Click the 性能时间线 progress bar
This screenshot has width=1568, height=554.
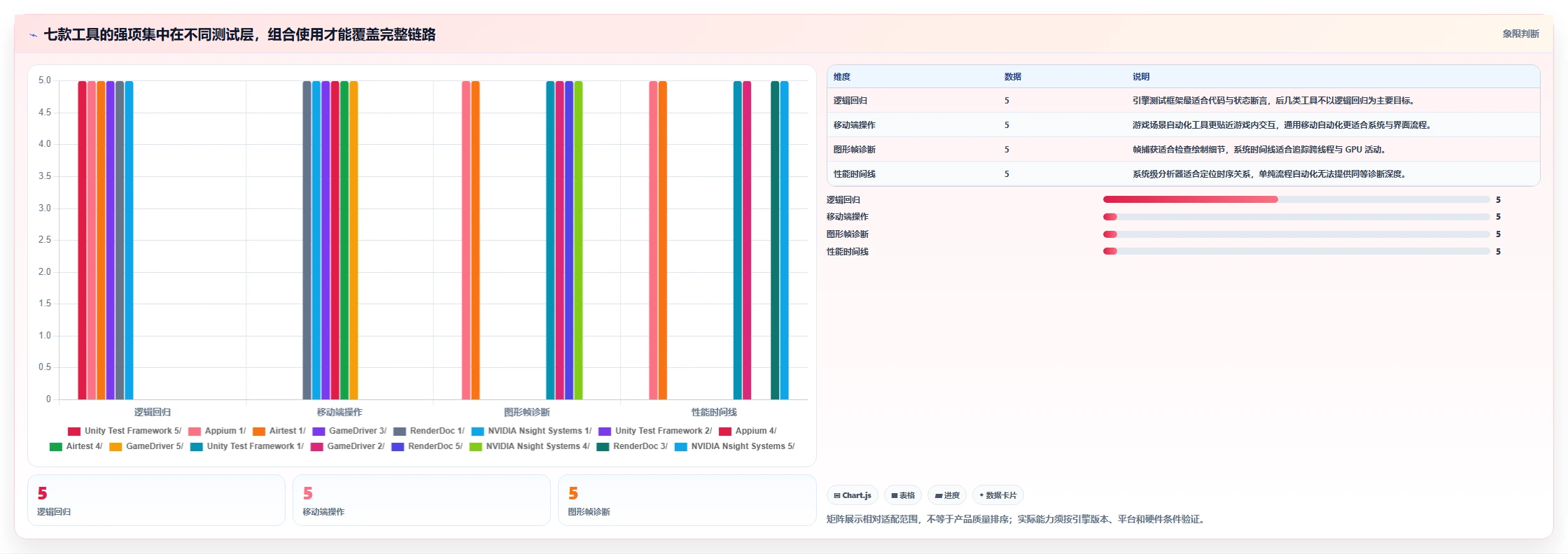click(x=1296, y=251)
